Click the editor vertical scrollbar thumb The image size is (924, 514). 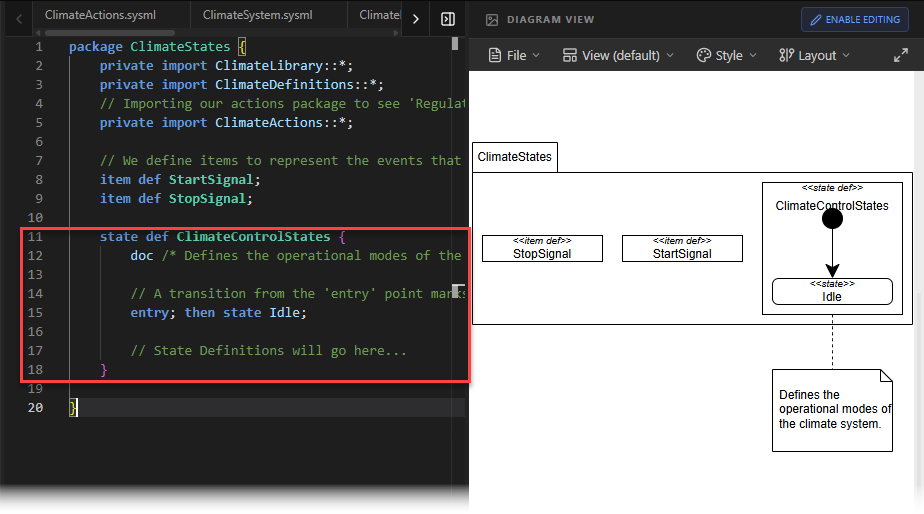pos(455,44)
